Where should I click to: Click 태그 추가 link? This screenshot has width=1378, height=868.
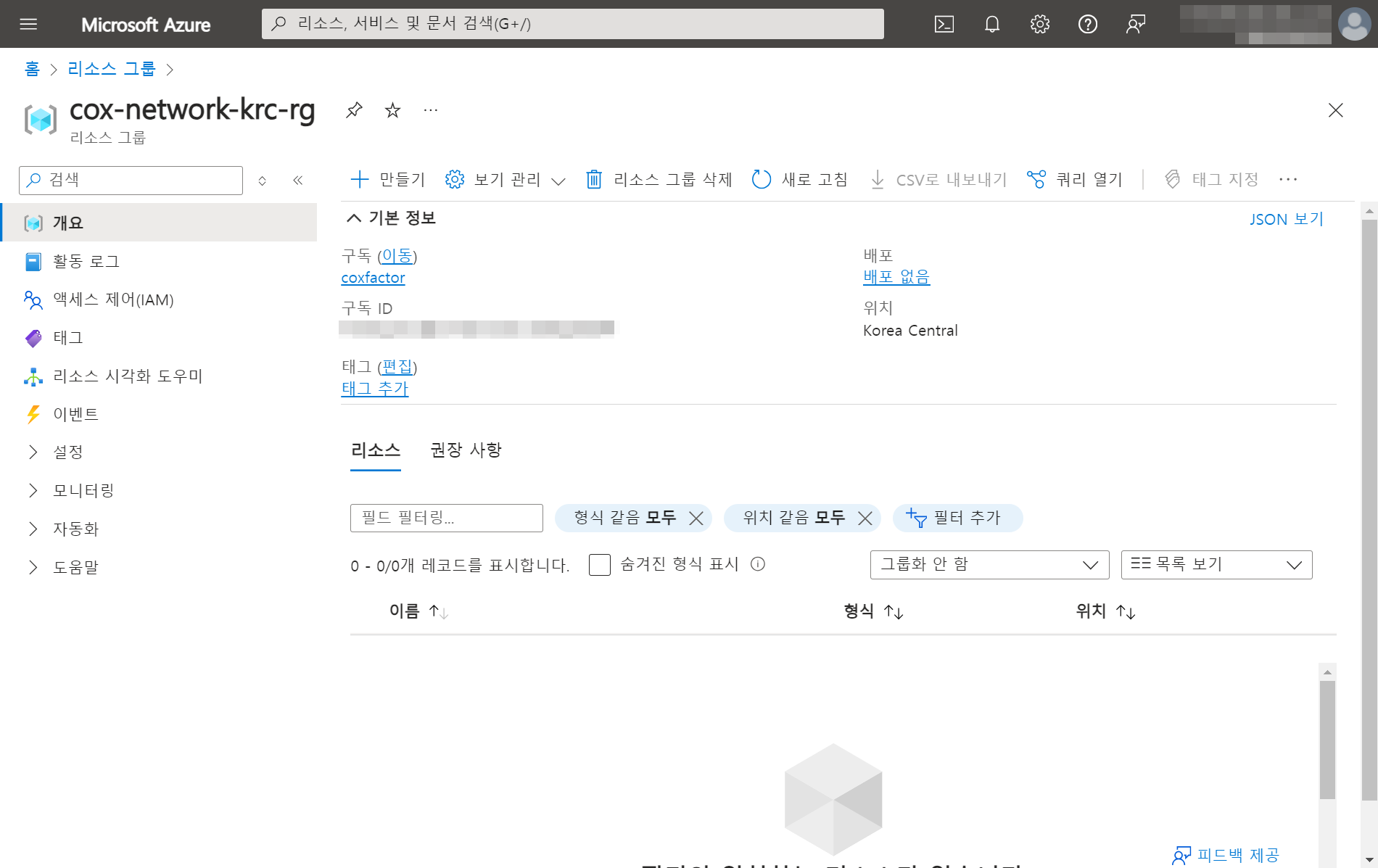[375, 389]
